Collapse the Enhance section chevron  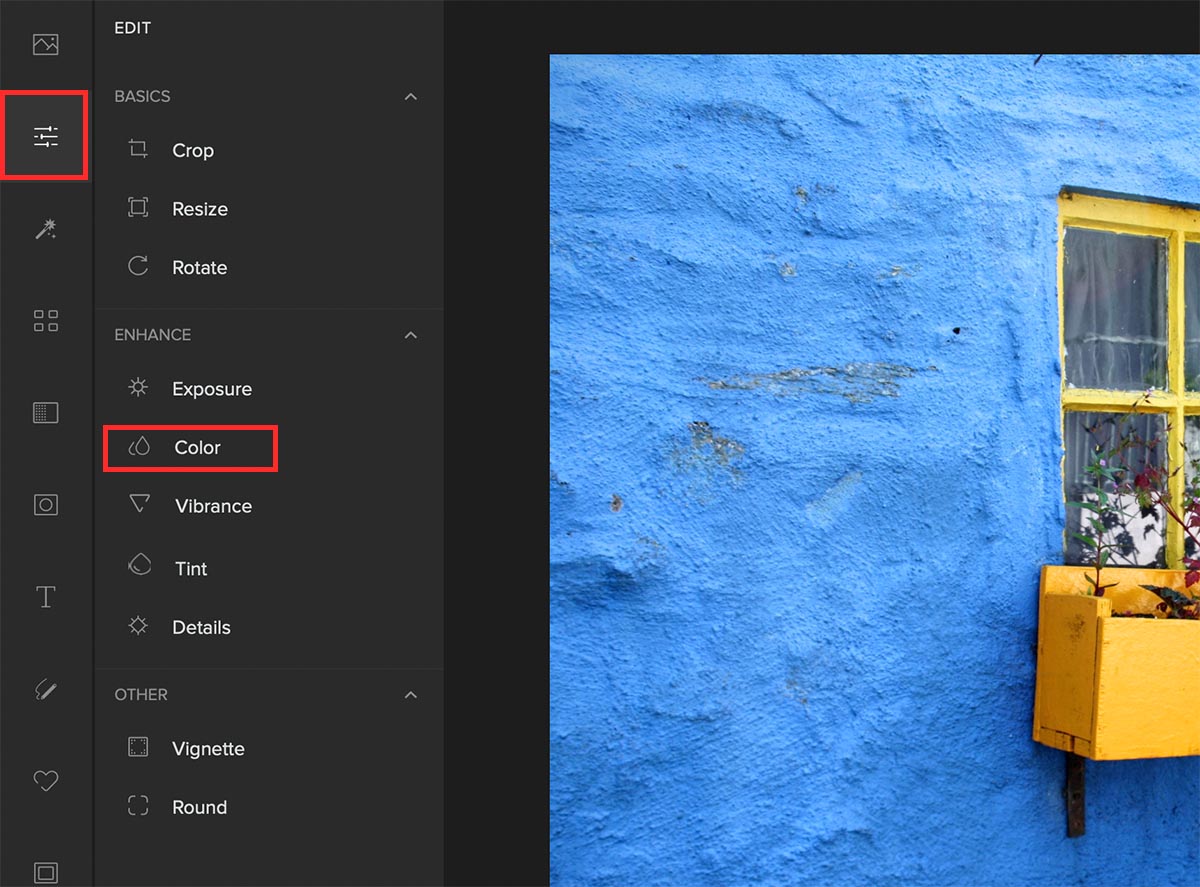point(410,335)
